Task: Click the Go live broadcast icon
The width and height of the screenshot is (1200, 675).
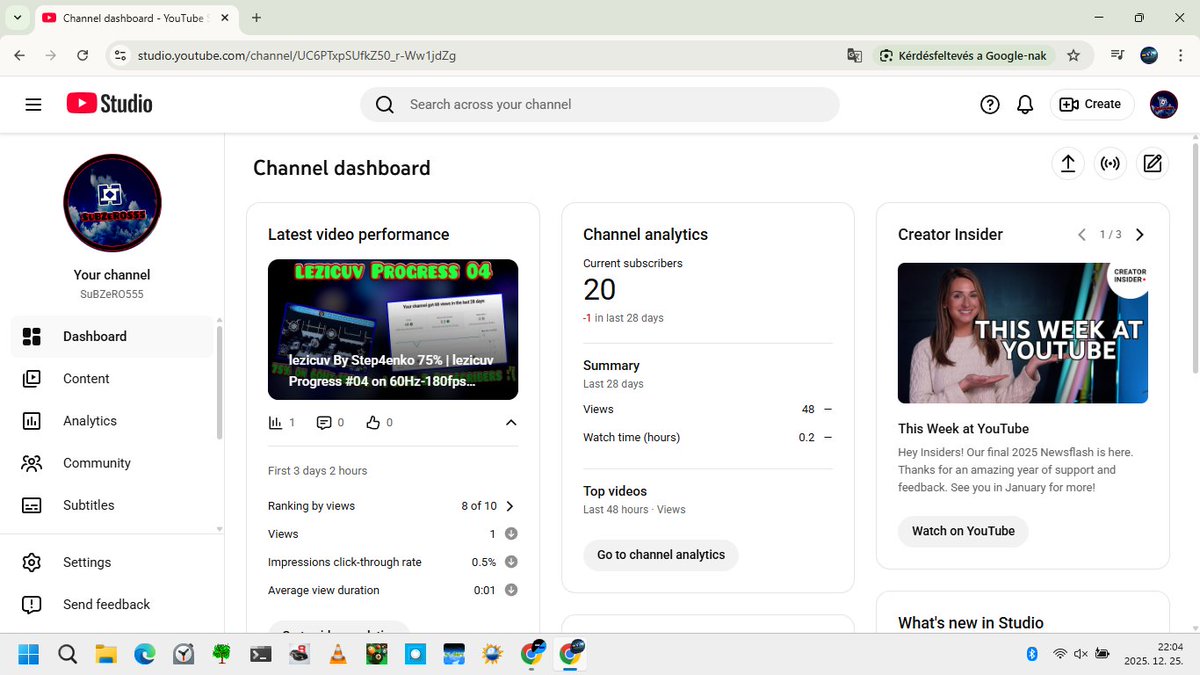Action: click(1110, 164)
